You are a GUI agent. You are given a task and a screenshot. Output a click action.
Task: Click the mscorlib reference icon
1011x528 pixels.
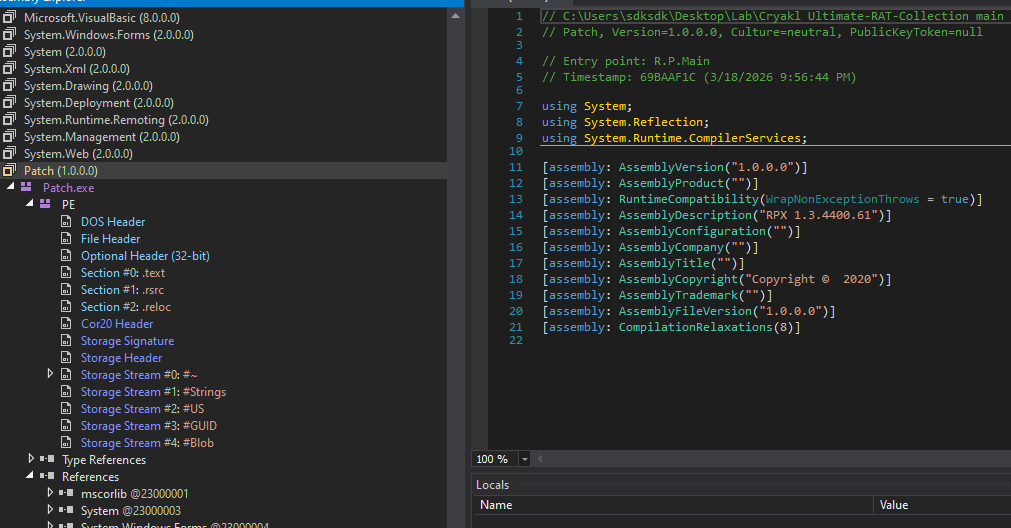click(67, 494)
